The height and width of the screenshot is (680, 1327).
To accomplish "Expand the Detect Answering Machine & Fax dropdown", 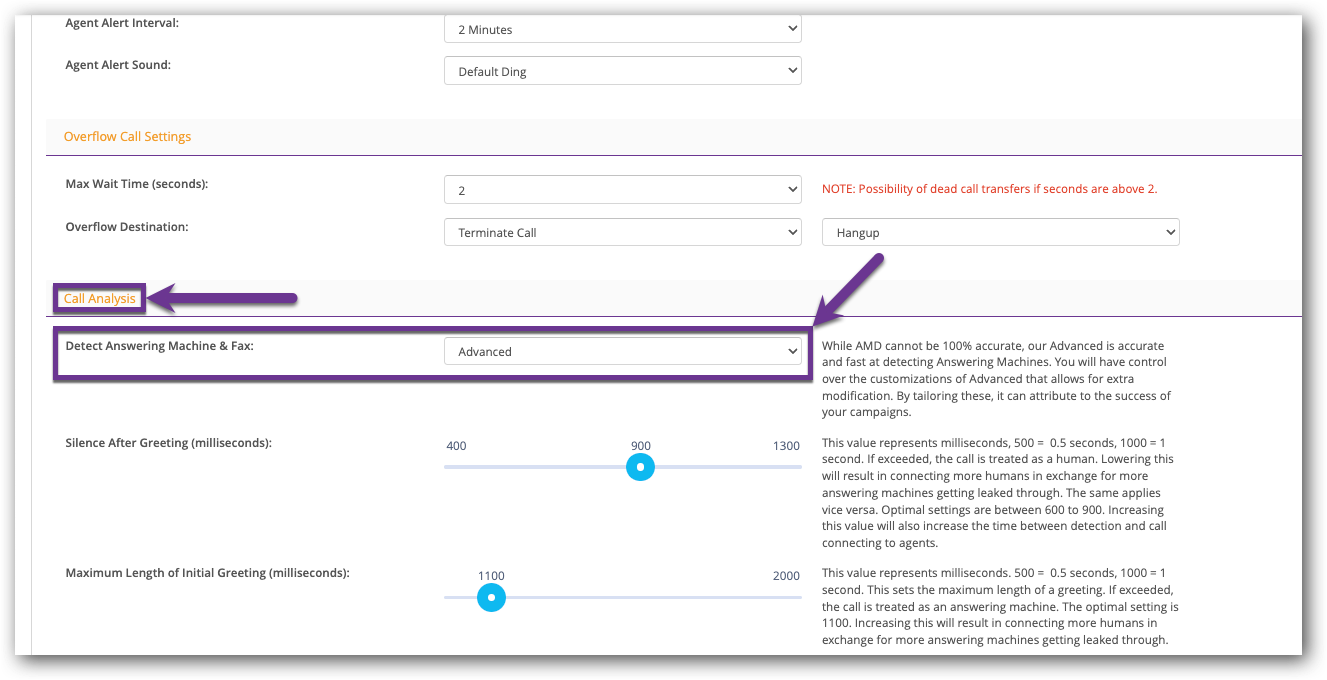I will click(622, 351).
